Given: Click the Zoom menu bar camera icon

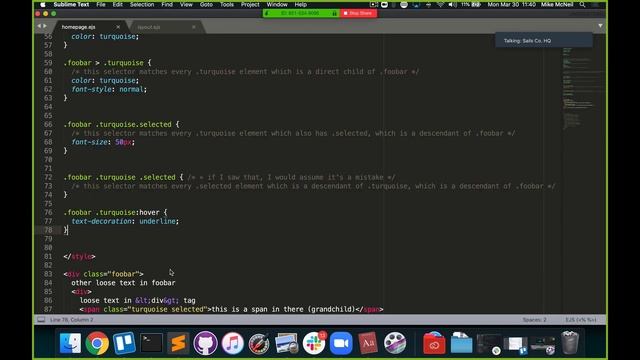Looking at the screenshot, I should click(x=384, y=4).
